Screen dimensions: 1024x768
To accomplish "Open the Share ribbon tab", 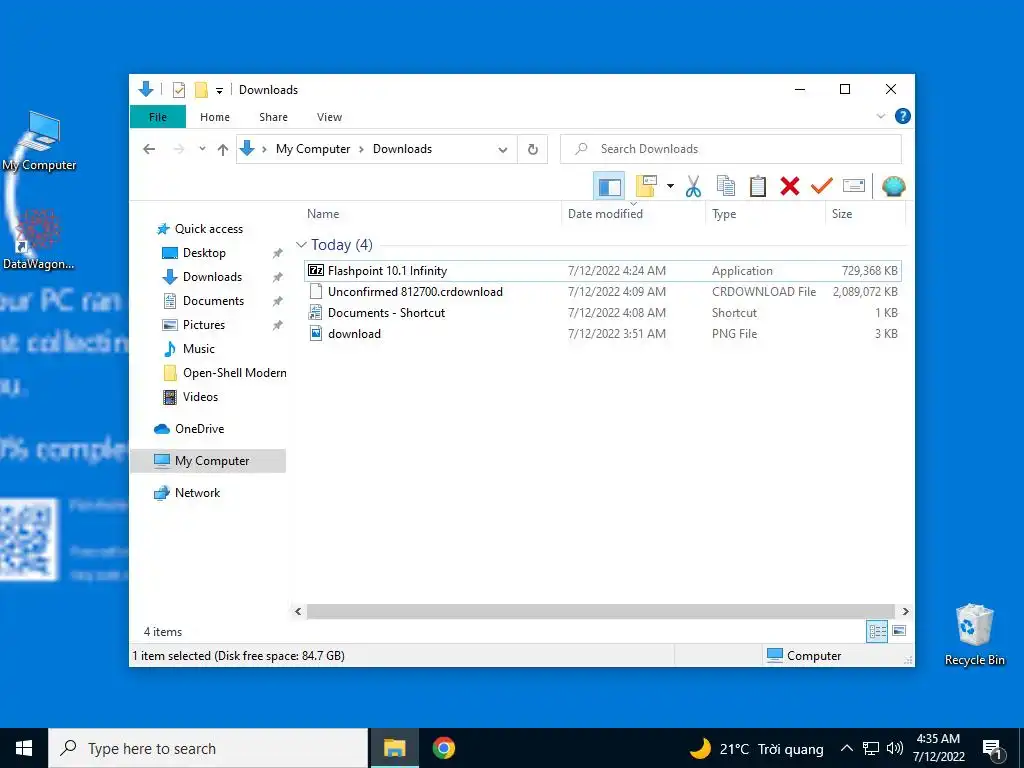I will [x=273, y=117].
